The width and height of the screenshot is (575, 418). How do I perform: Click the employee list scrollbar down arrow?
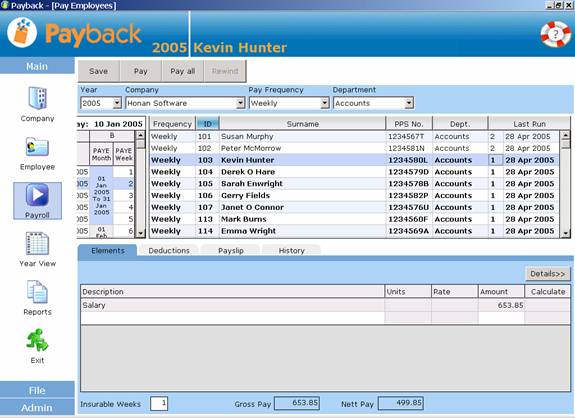click(x=565, y=233)
